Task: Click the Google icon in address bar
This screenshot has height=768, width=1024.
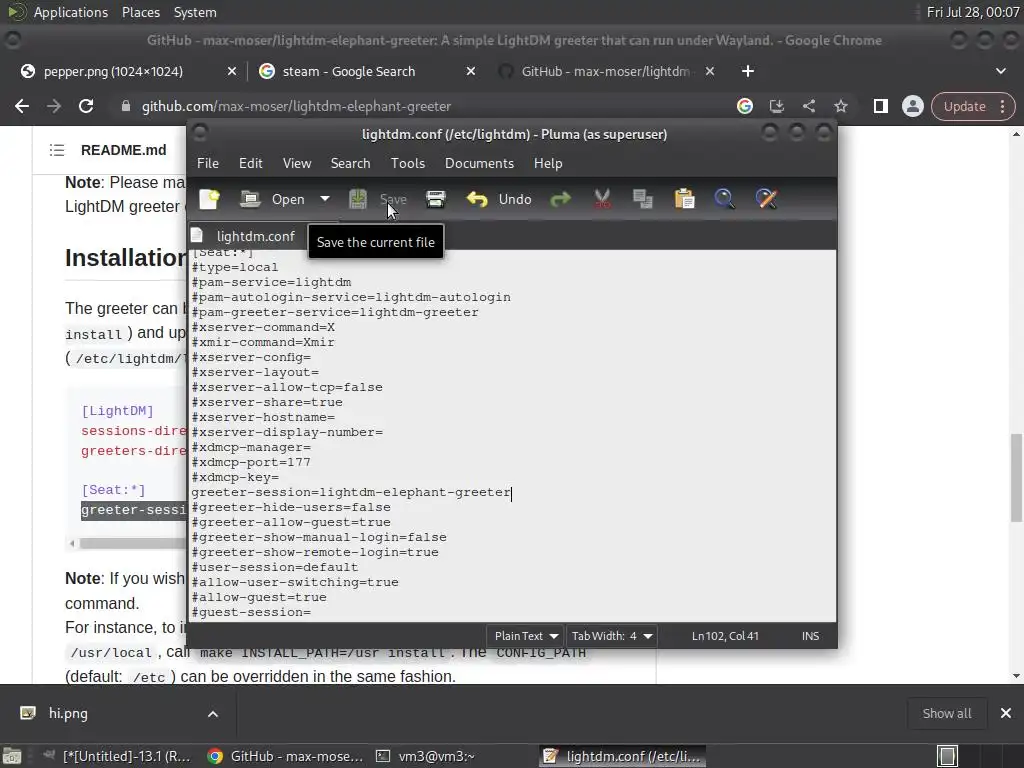Action: (x=744, y=106)
